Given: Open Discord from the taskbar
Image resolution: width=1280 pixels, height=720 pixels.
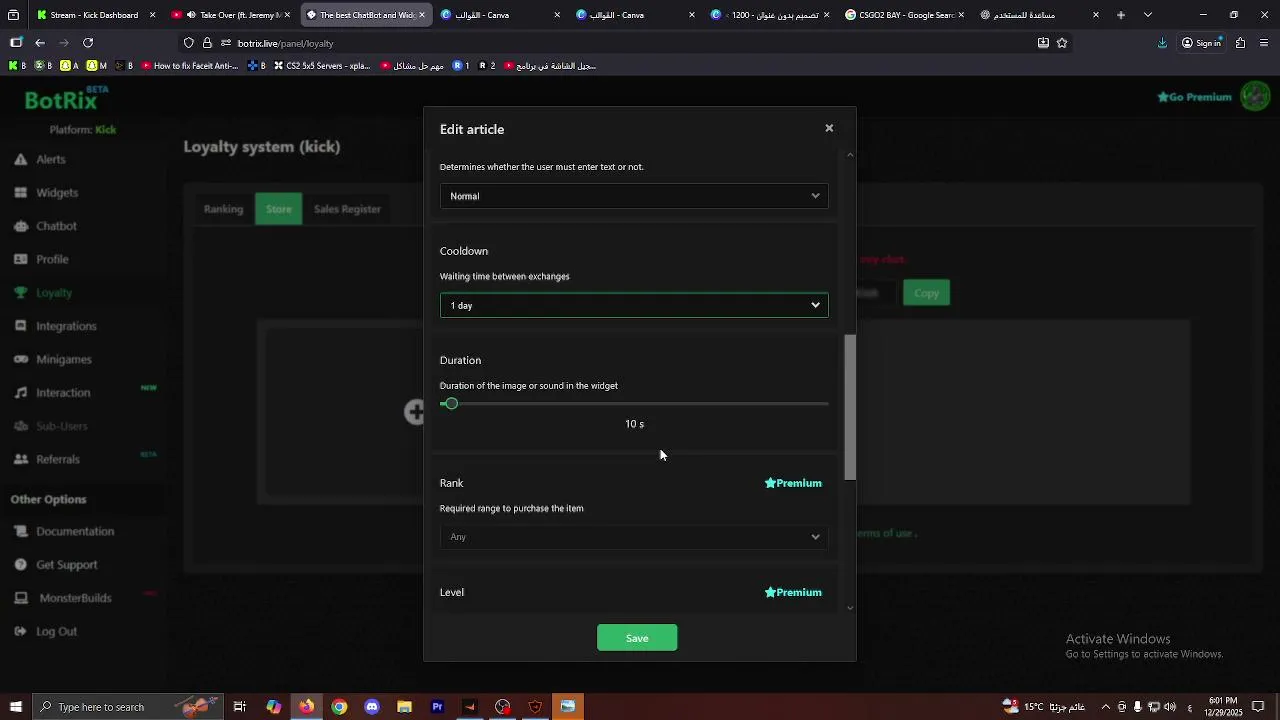Looking at the screenshot, I should (372, 707).
